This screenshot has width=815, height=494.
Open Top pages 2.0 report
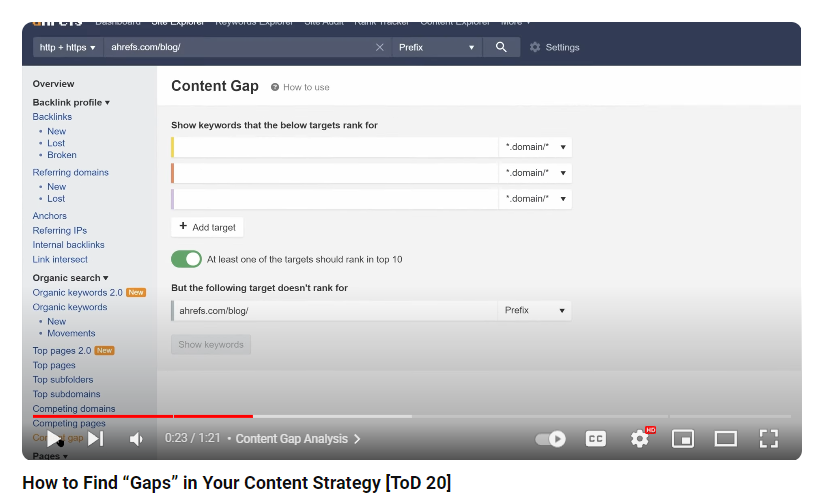[62, 351]
